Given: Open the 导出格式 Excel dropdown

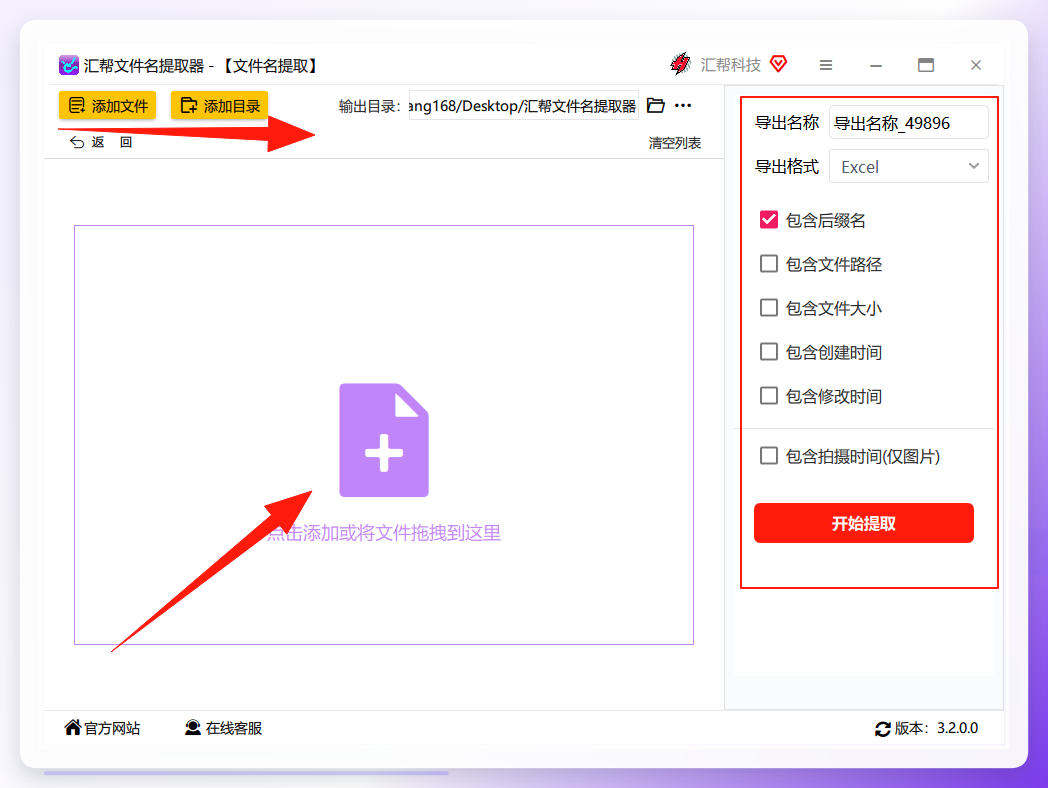Looking at the screenshot, I should tap(908, 166).
